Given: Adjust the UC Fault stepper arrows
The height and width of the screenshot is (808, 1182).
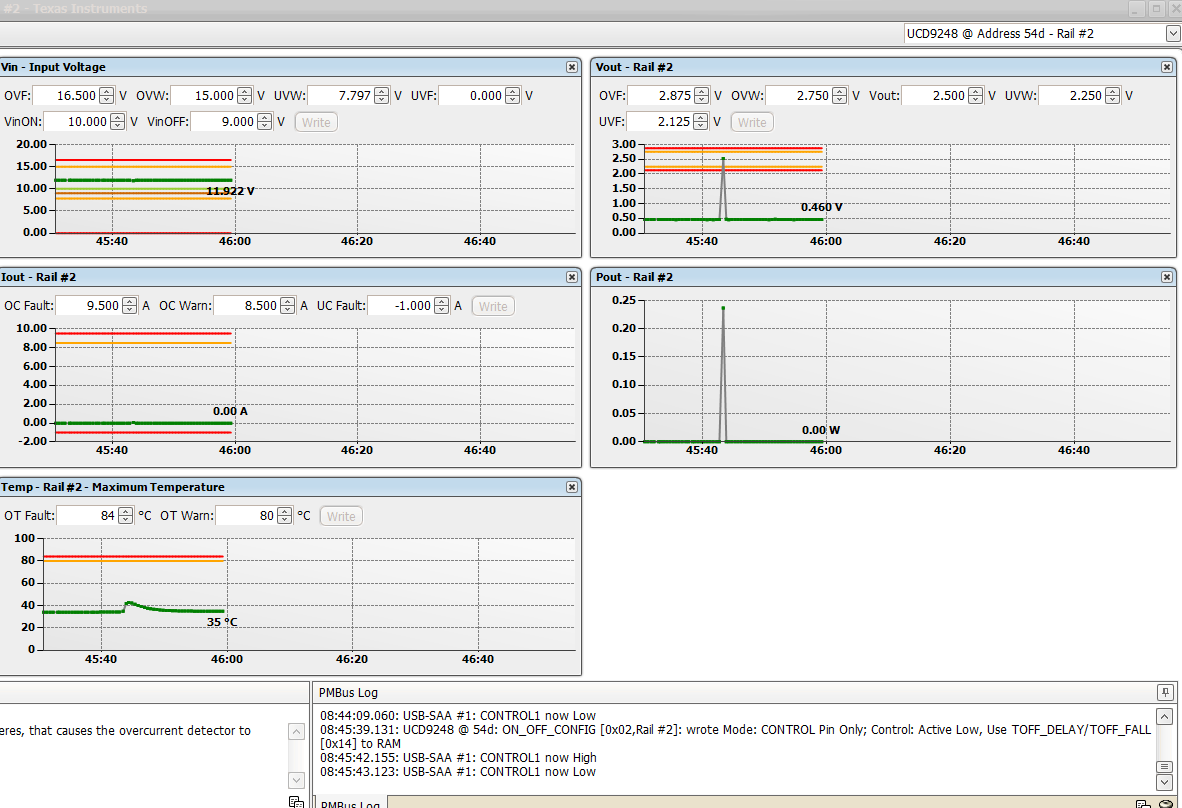Looking at the screenshot, I should click(442, 306).
